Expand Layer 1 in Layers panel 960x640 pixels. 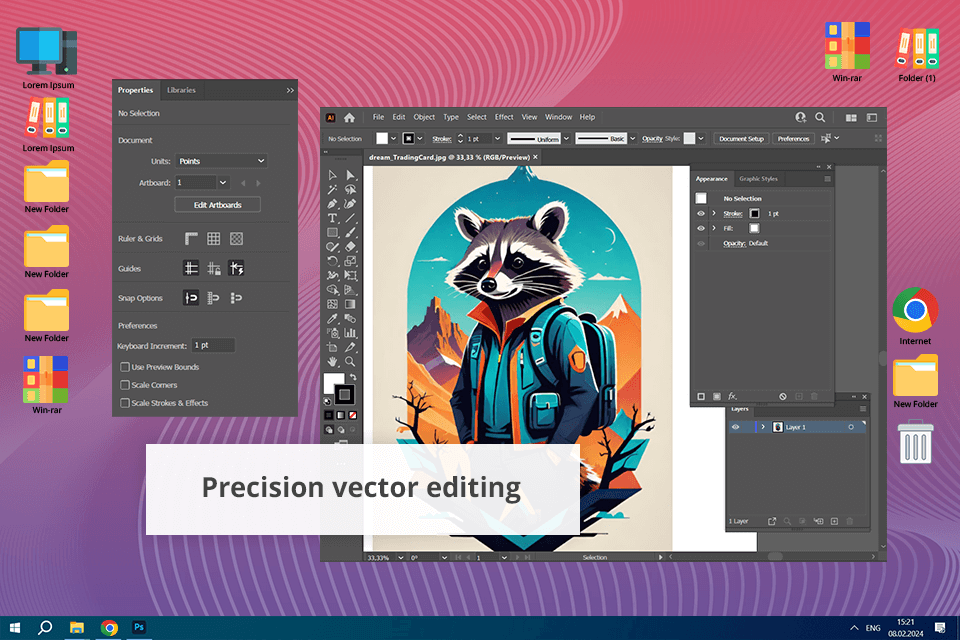763,427
